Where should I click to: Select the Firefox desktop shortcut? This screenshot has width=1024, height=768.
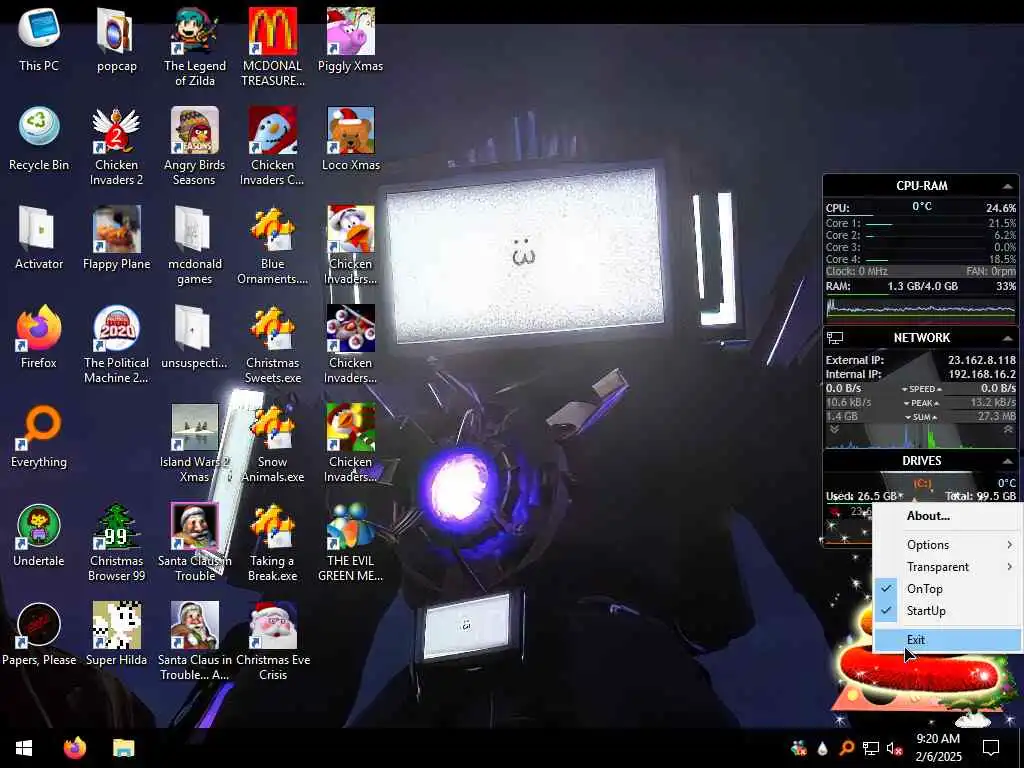pos(39,337)
